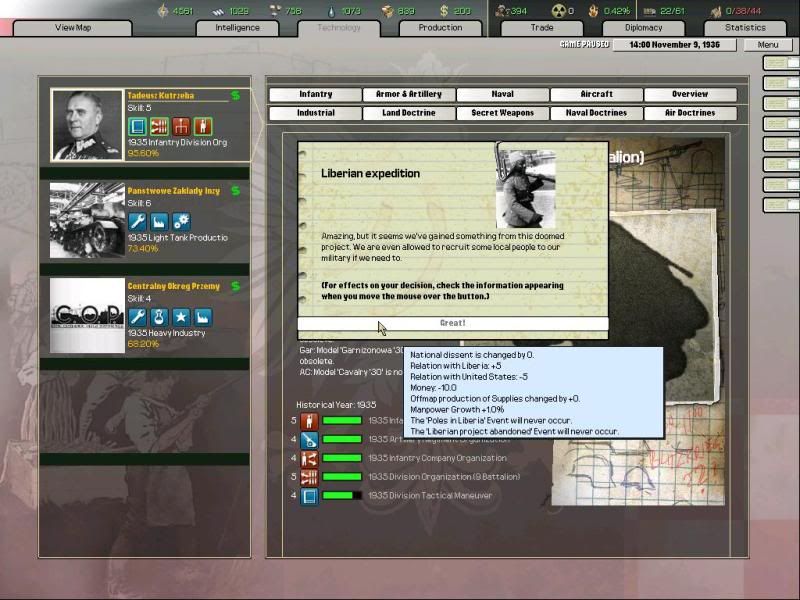Click icon beside 1935 Infantry Company Organization

309,458
